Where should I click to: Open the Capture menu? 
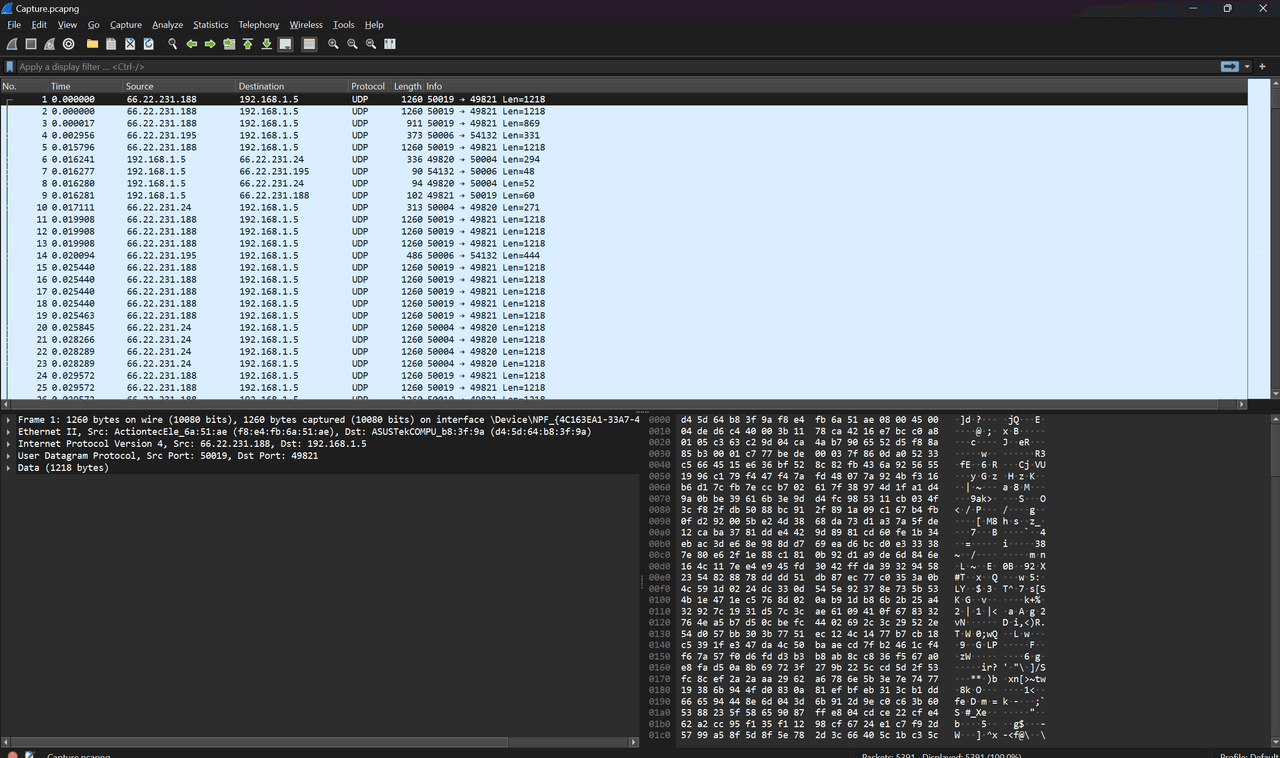coord(126,25)
